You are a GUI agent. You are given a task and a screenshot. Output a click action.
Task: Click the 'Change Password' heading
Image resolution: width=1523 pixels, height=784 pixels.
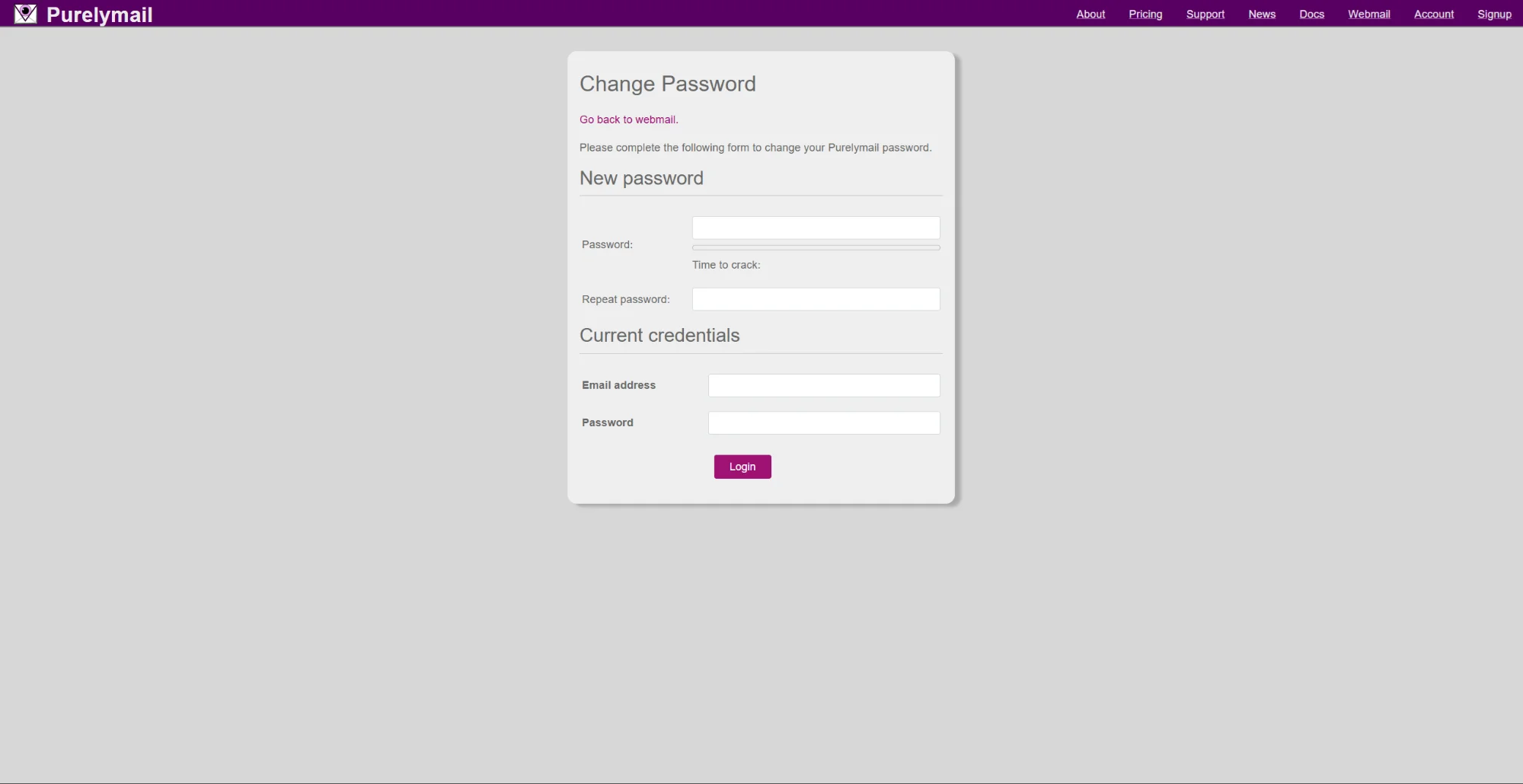(x=668, y=84)
